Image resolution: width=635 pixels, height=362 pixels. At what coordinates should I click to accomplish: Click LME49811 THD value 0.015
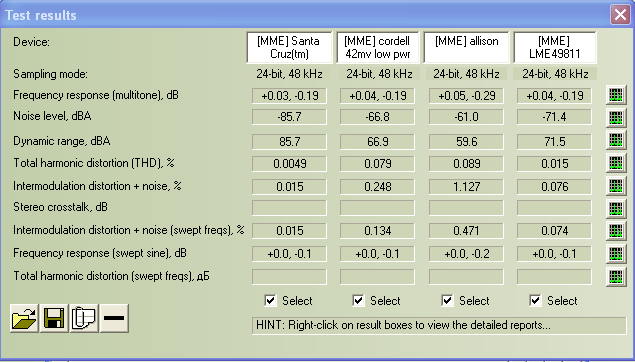pos(554,164)
